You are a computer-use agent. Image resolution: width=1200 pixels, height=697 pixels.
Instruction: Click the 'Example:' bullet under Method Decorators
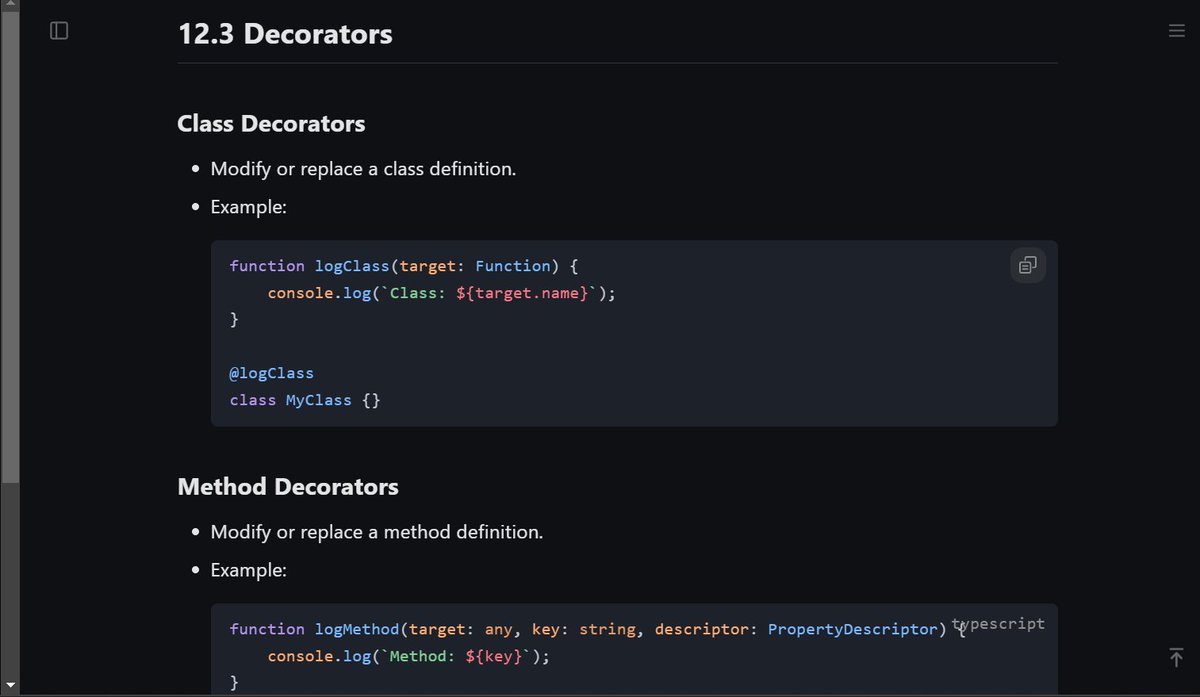coord(248,571)
